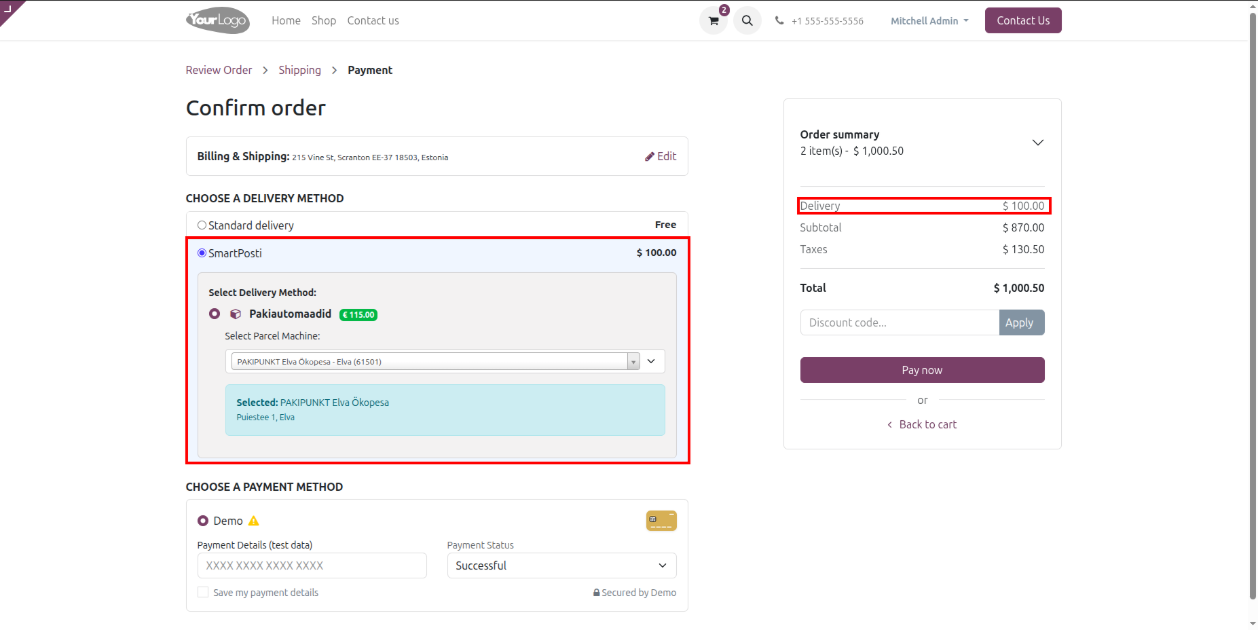
Task: Click the parcel box icon by Pakiautomaadid
Action: [235, 314]
